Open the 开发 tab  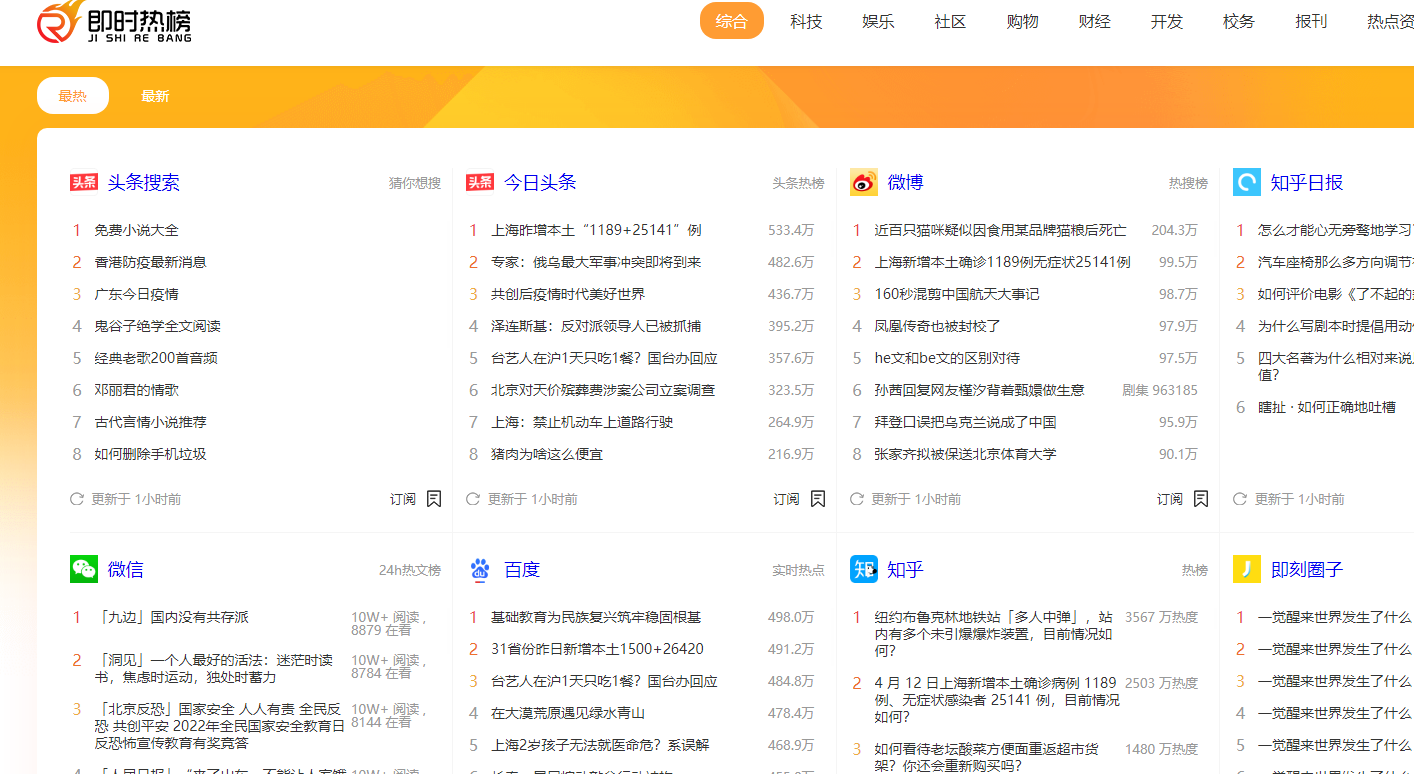1166,21
